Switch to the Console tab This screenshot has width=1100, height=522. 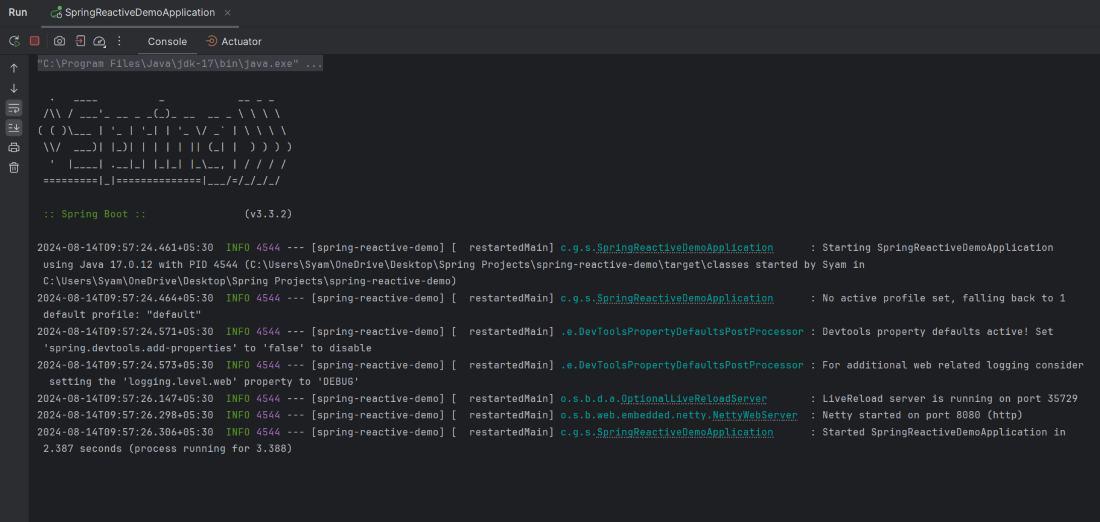click(x=167, y=41)
